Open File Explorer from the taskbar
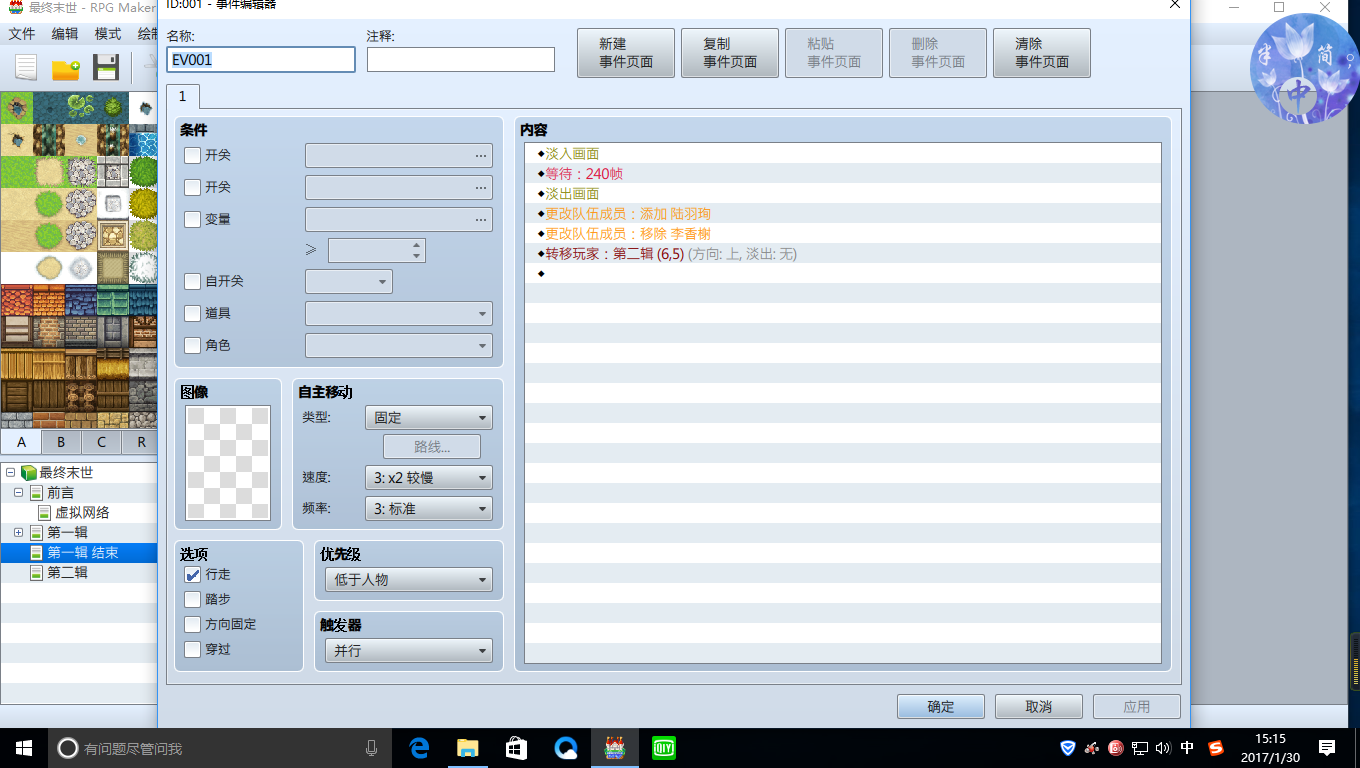This screenshot has width=1360, height=768. (x=468, y=747)
